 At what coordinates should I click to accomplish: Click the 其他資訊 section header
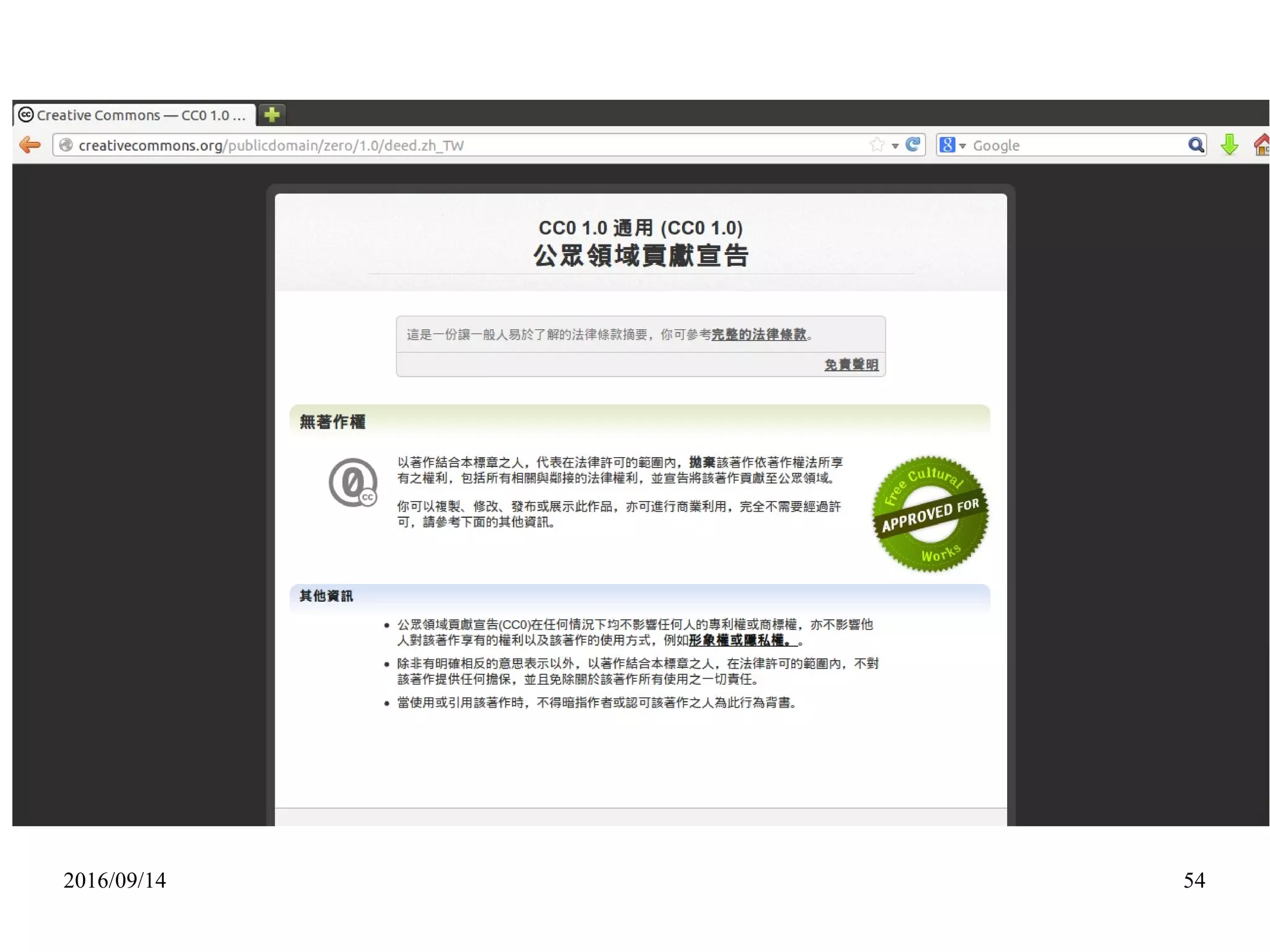pyautogui.click(x=326, y=596)
